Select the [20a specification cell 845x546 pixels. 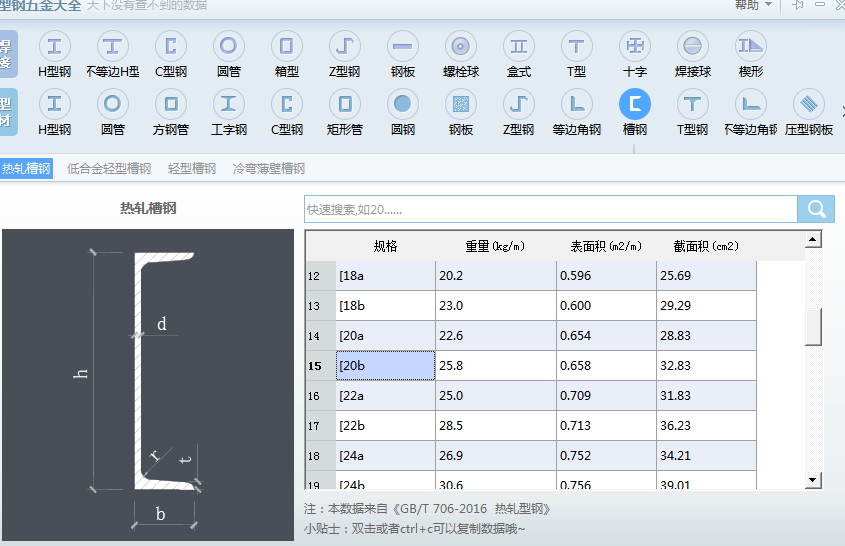point(385,336)
